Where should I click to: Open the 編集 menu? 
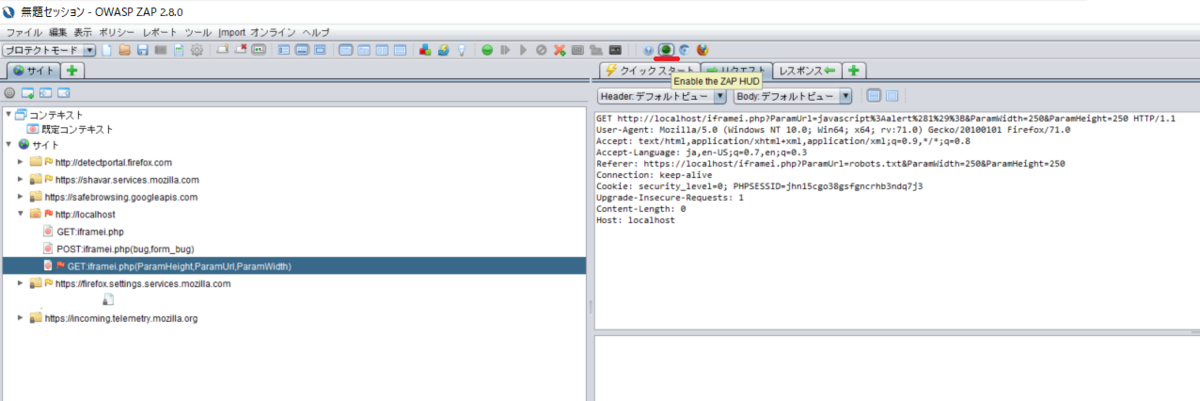tap(58, 33)
